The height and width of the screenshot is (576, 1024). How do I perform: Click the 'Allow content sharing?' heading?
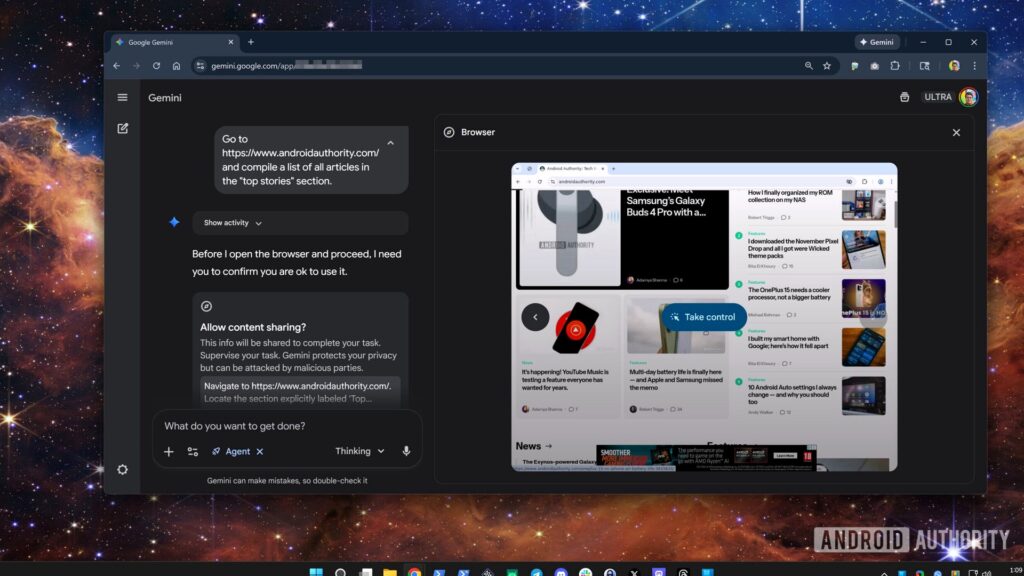pyautogui.click(x=253, y=327)
